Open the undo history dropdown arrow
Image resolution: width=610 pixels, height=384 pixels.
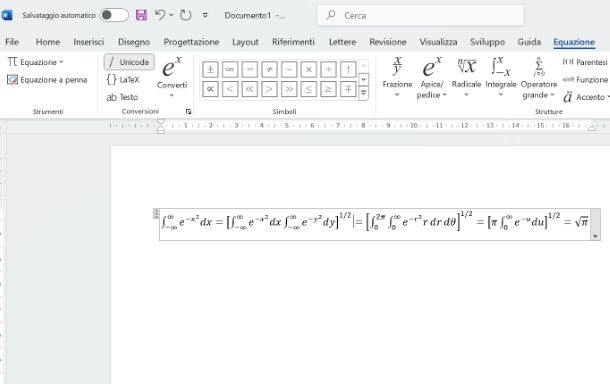tap(171, 15)
